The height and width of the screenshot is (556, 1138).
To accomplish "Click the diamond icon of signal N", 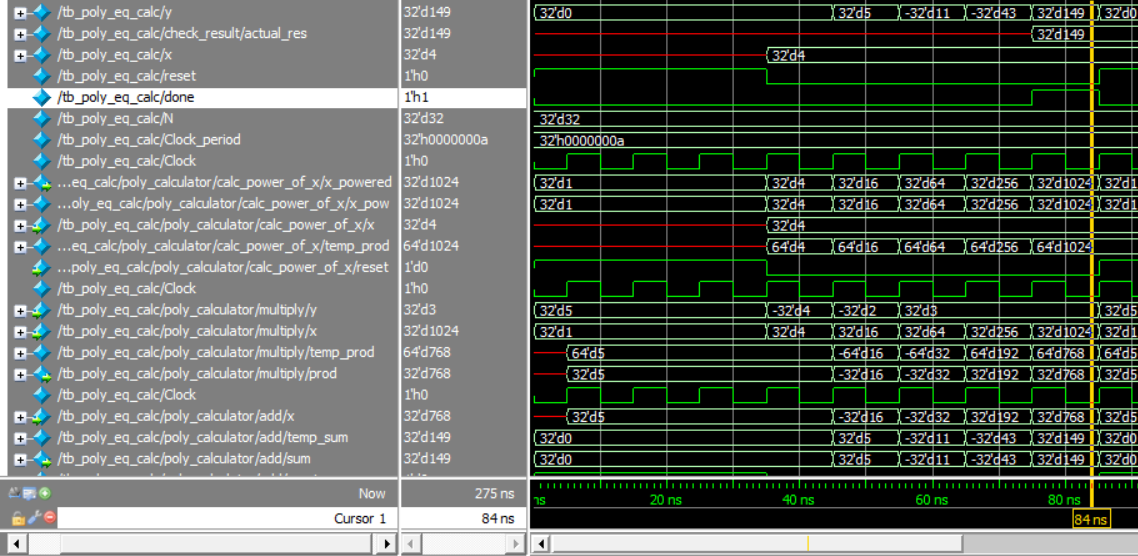I will point(42,118).
